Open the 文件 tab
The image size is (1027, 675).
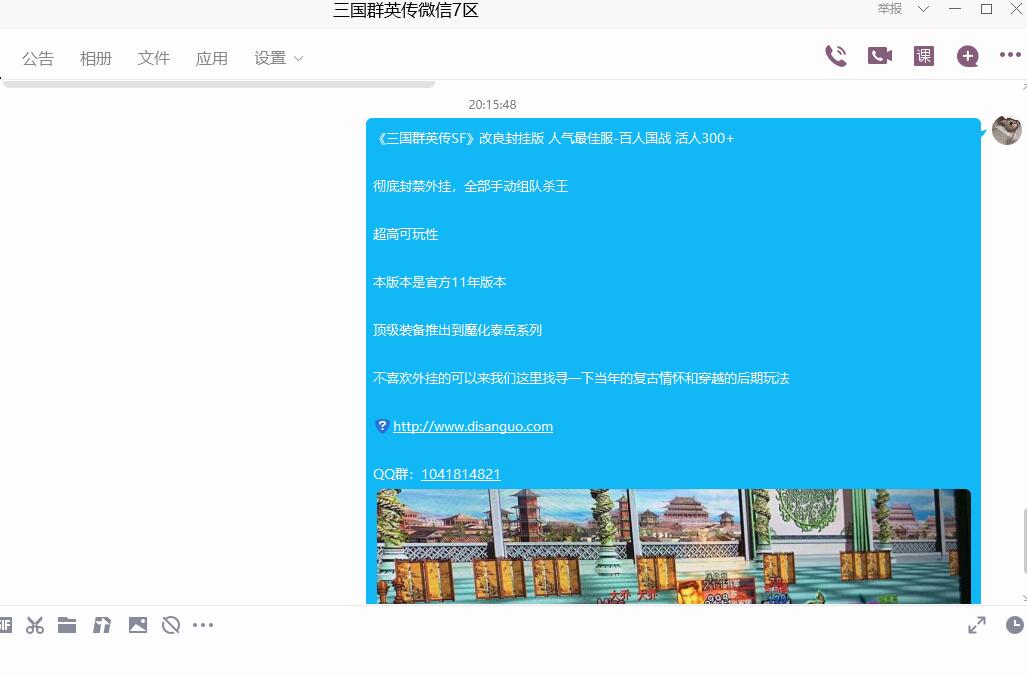[154, 58]
